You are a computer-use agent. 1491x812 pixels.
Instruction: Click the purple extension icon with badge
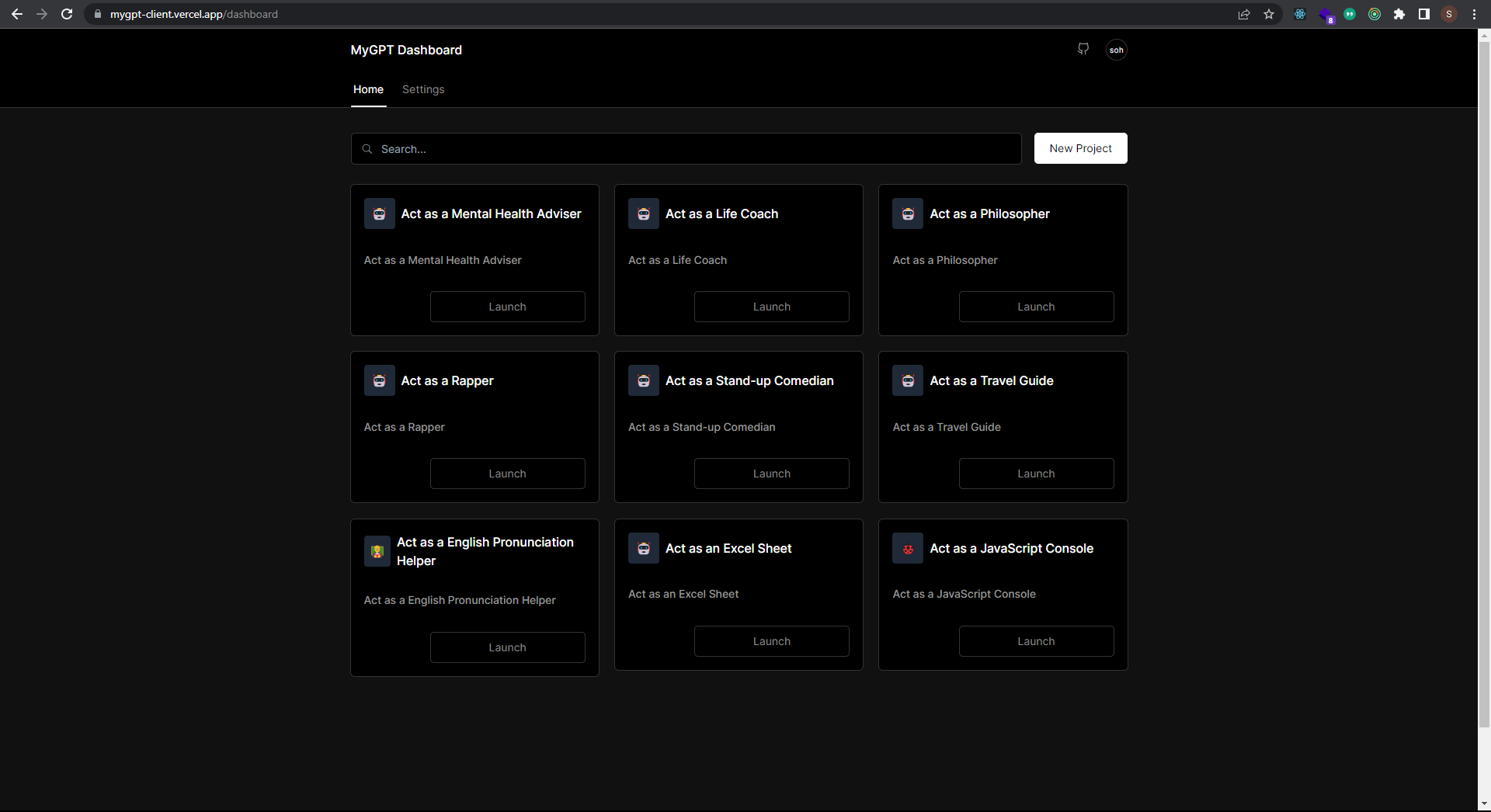click(1326, 15)
